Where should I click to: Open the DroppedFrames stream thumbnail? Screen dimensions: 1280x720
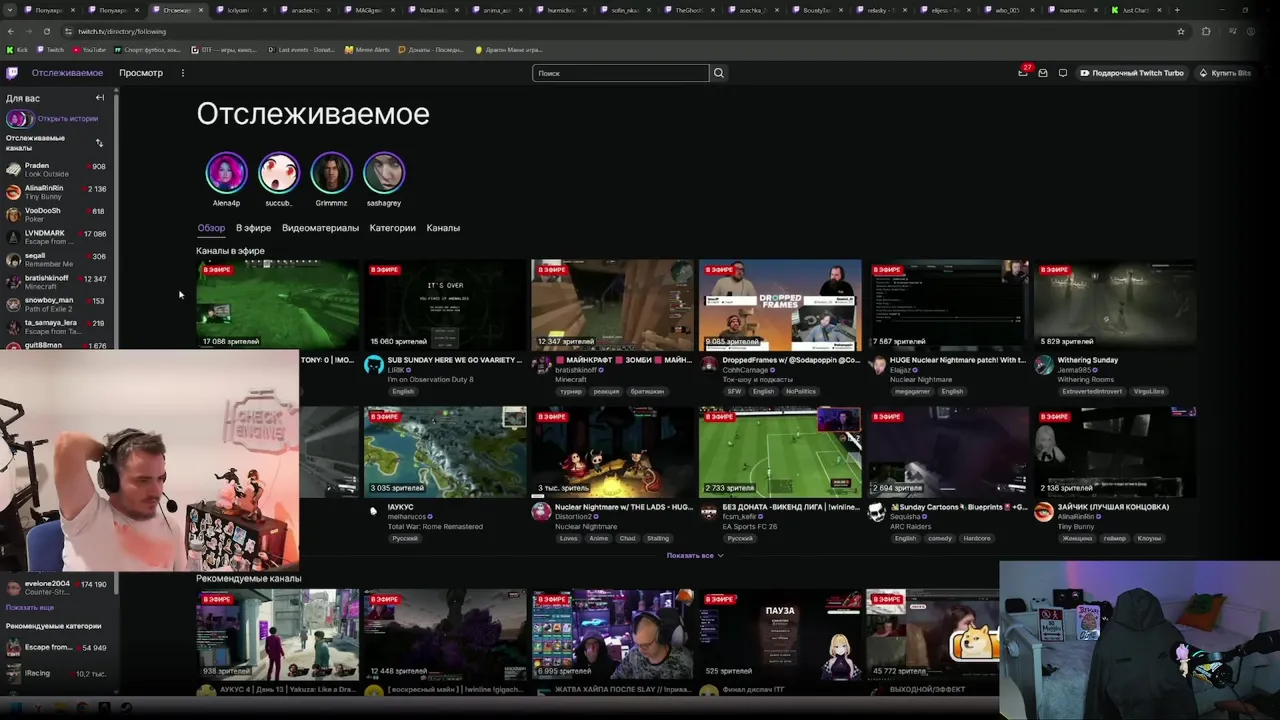(x=780, y=304)
